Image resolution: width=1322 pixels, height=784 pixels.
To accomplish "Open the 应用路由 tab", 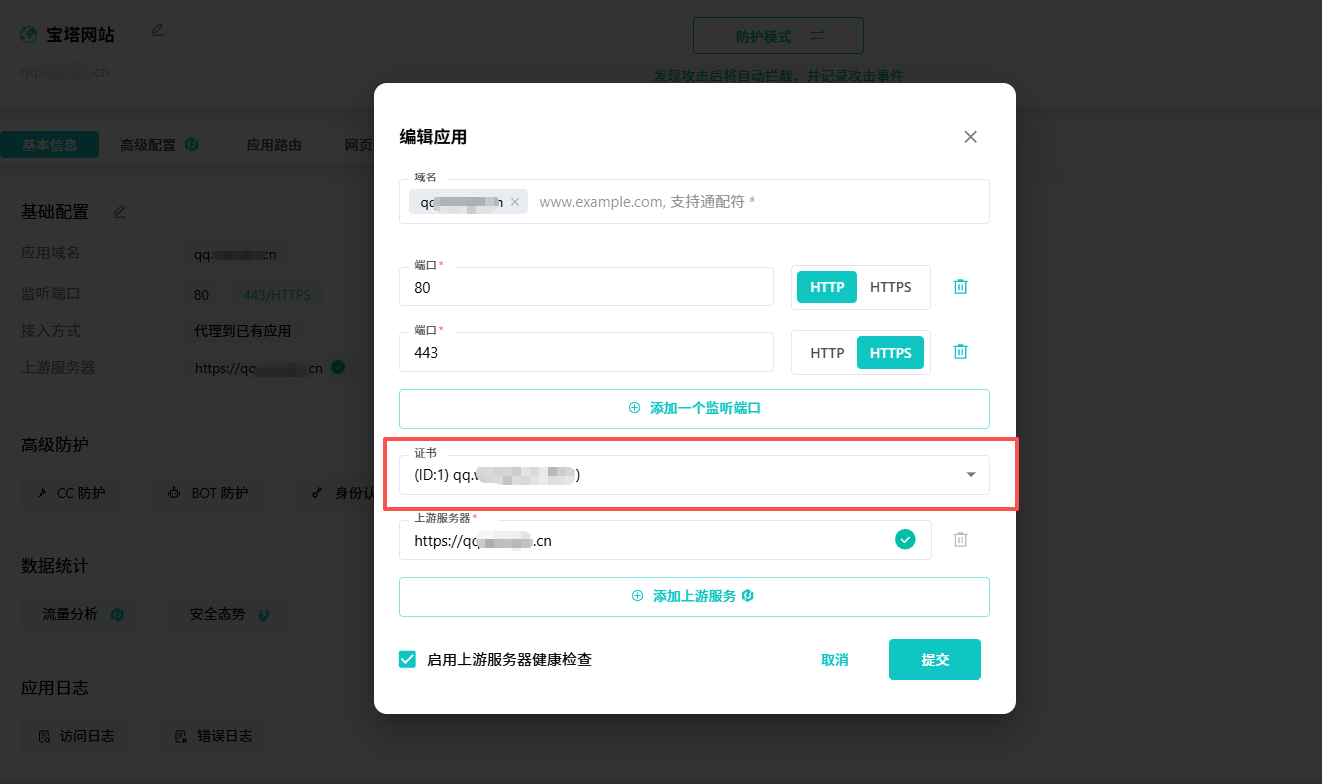I will [274, 145].
